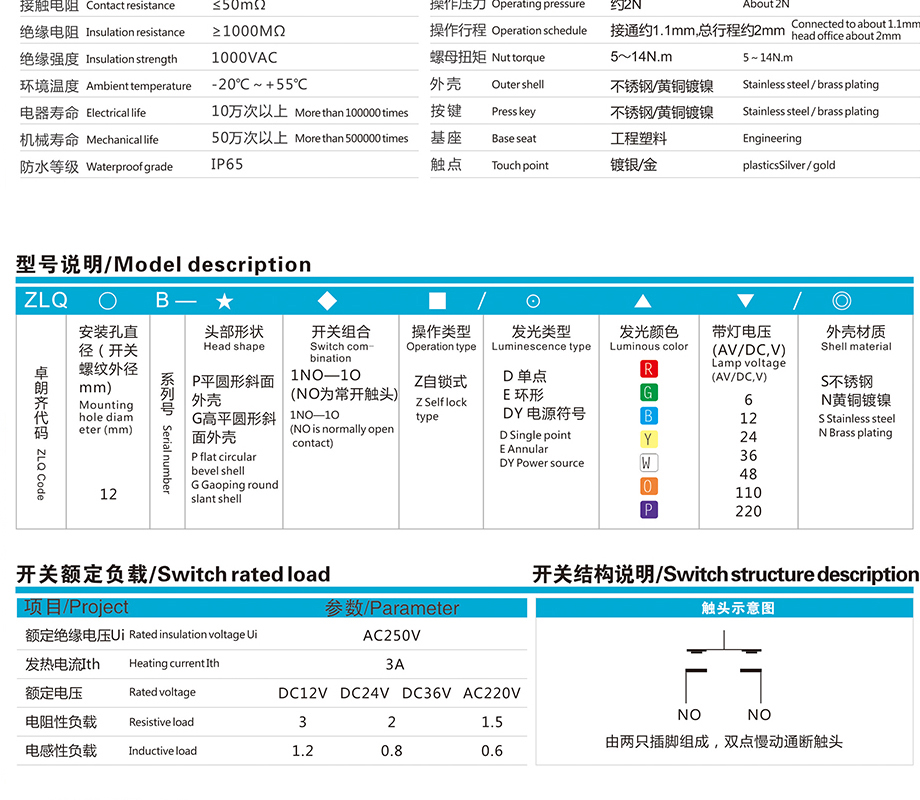Viewport: 920px width, 800px height.
Task: Click "Z自锁式" operation type entry
Action: point(441,382)
